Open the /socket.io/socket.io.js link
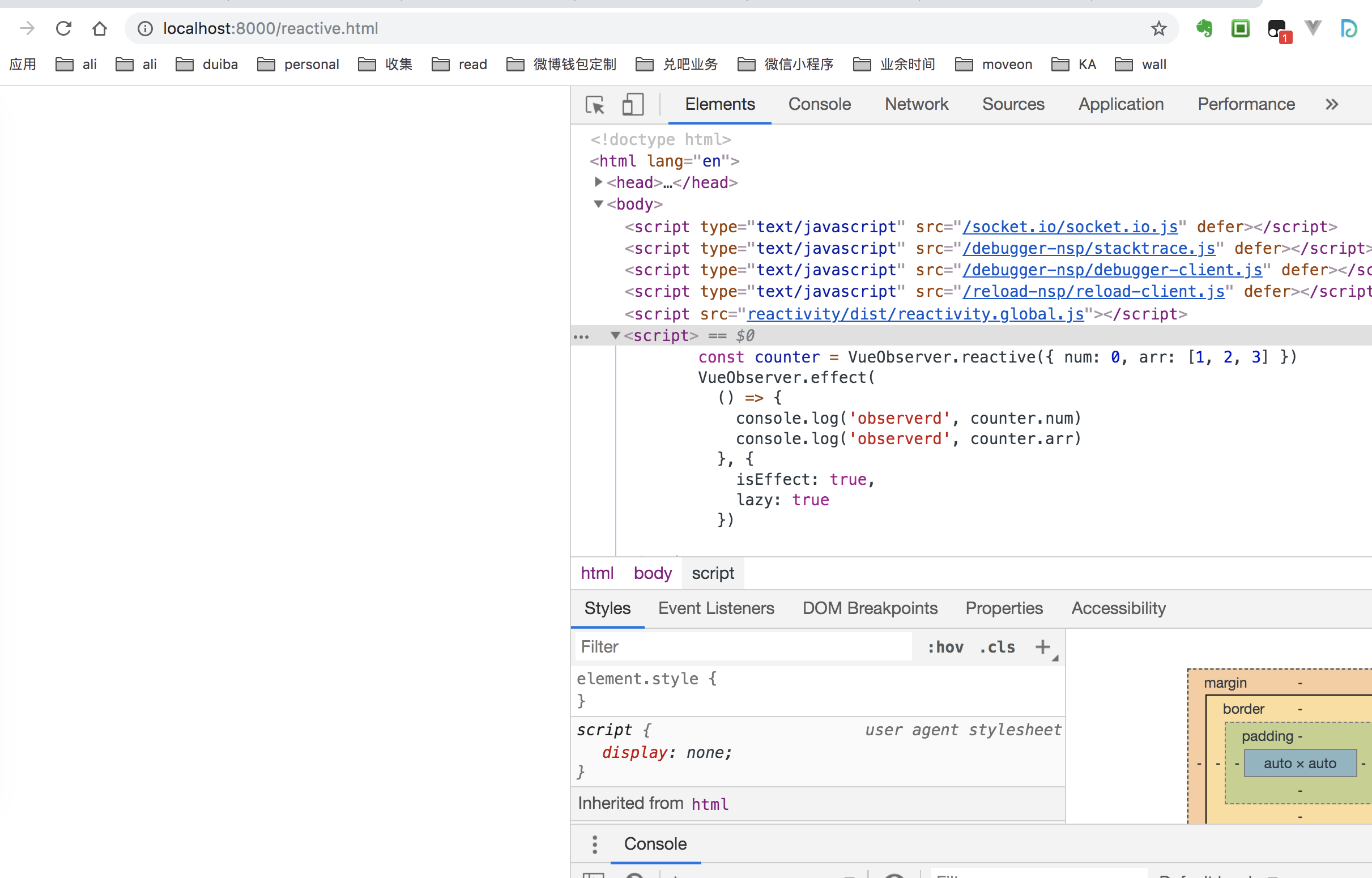The image size is (1372, 878). pos(1070,227)
